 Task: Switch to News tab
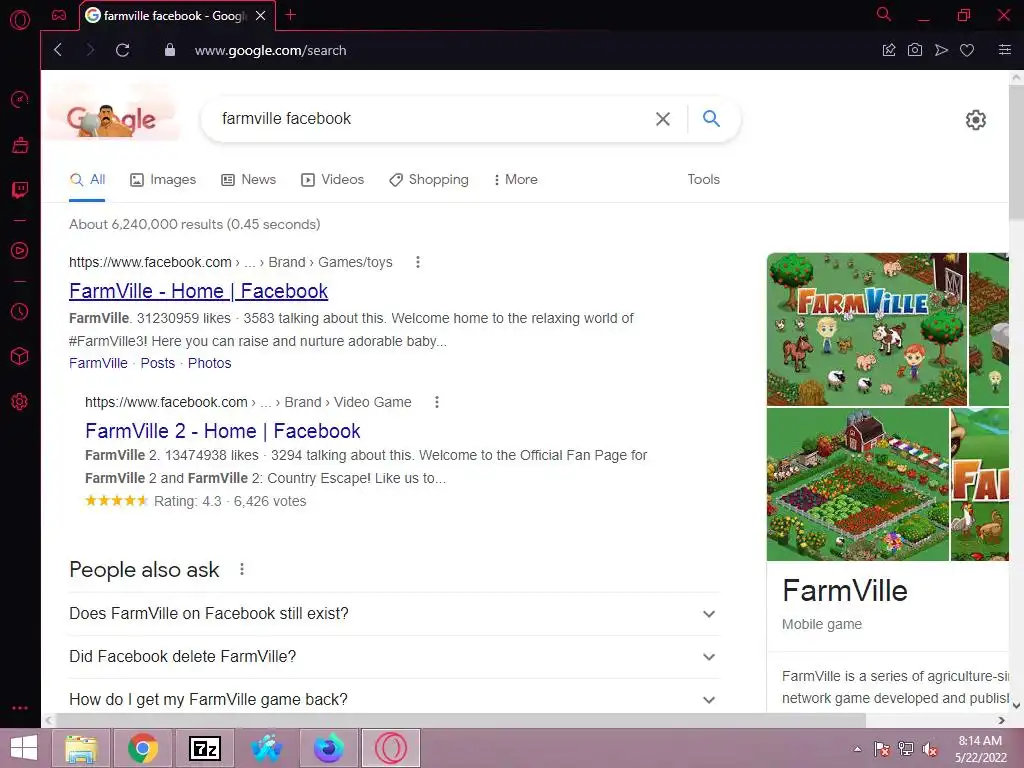[x=249, y=180]
